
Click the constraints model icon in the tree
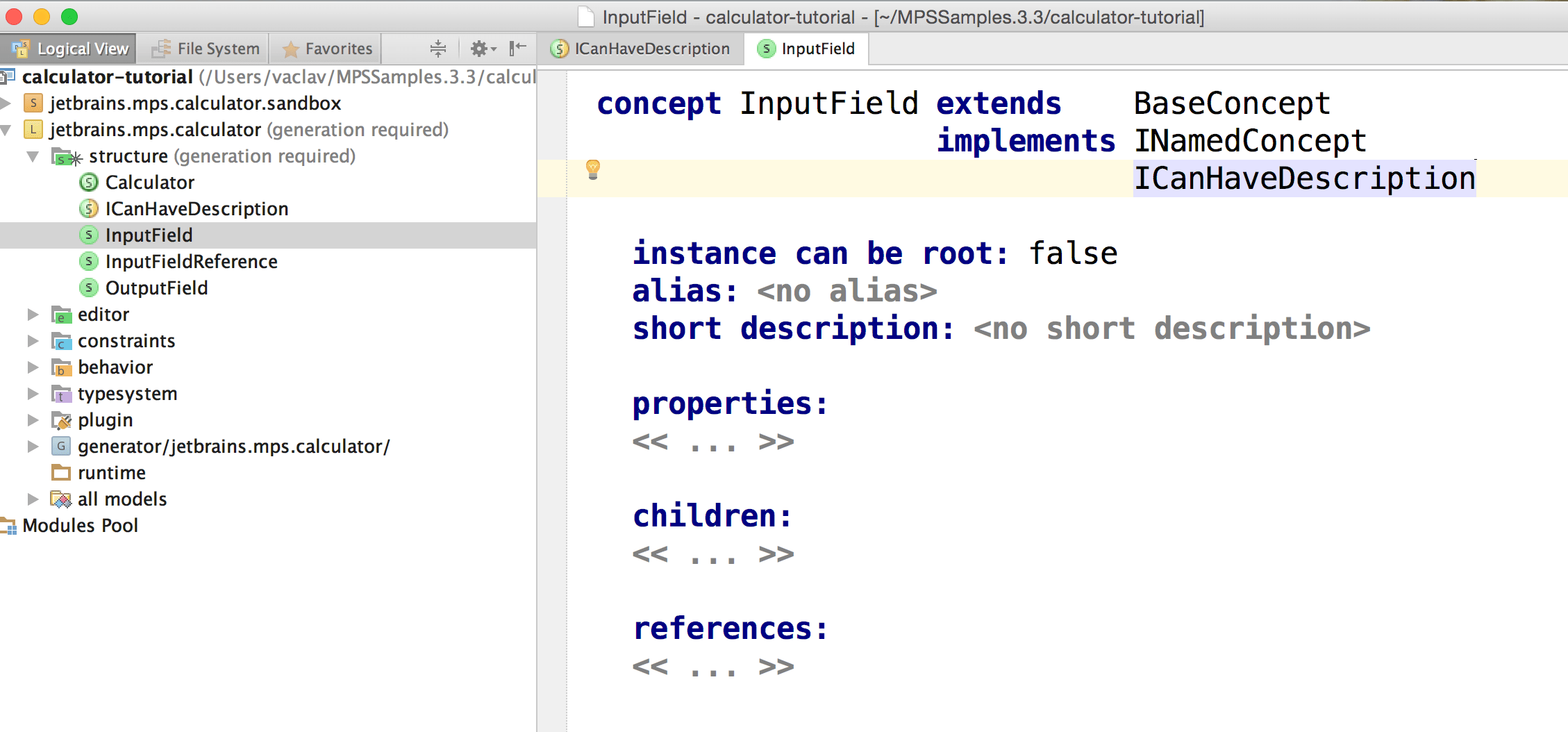(x=61, y=340)
